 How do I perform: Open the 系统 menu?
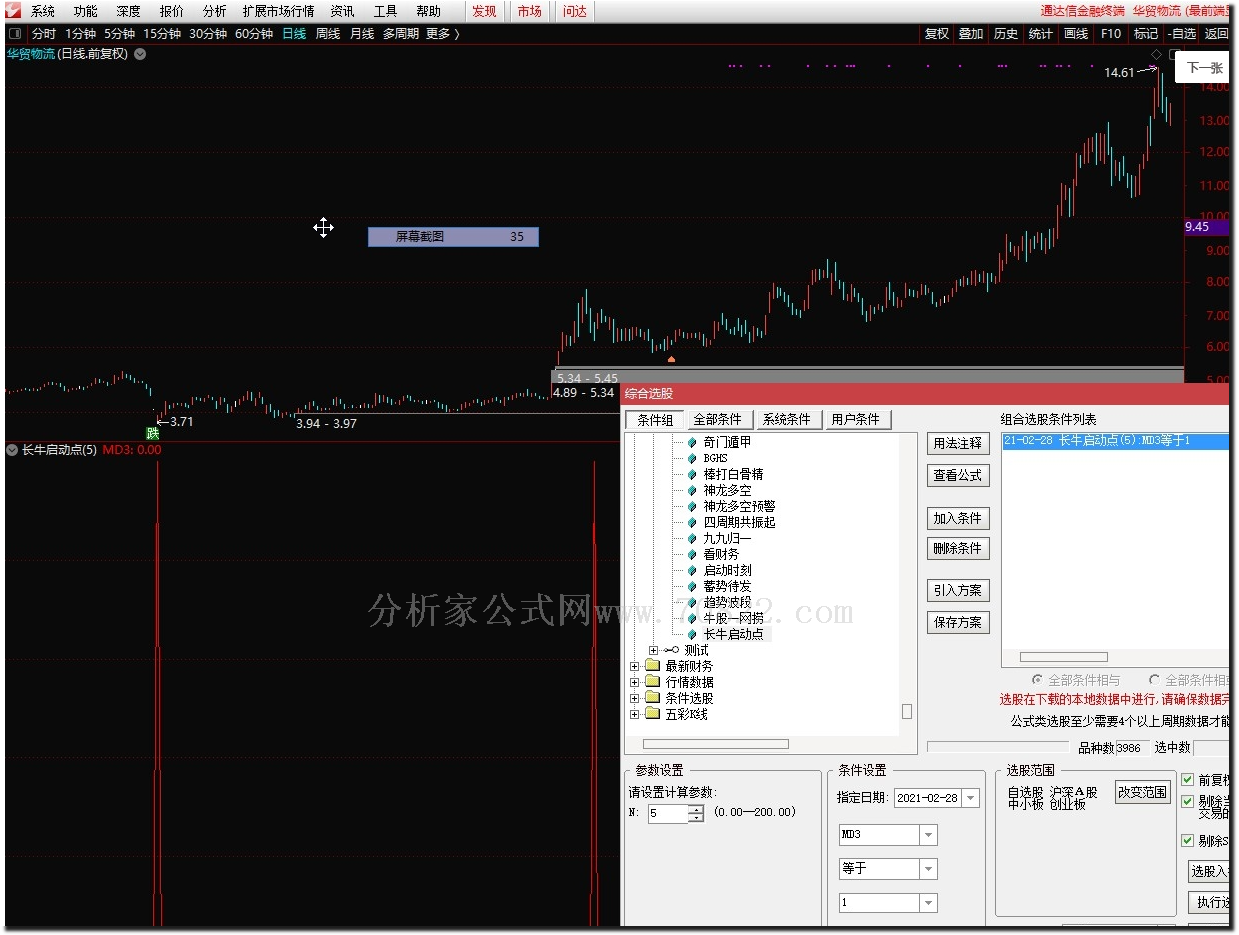click(42, 11)
